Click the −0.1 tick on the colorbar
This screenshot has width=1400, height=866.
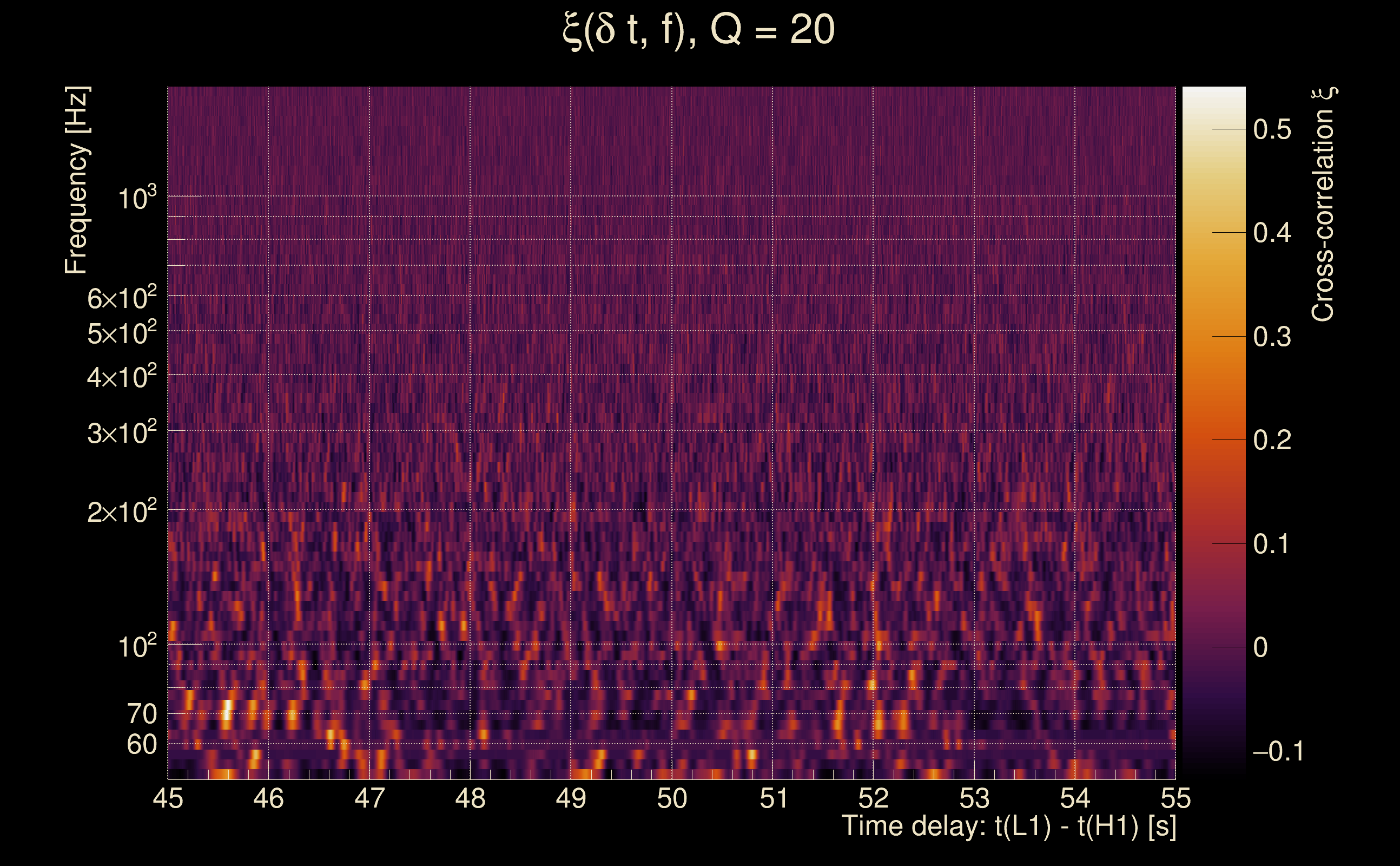pyautogui.click(x=1278, y=751)
